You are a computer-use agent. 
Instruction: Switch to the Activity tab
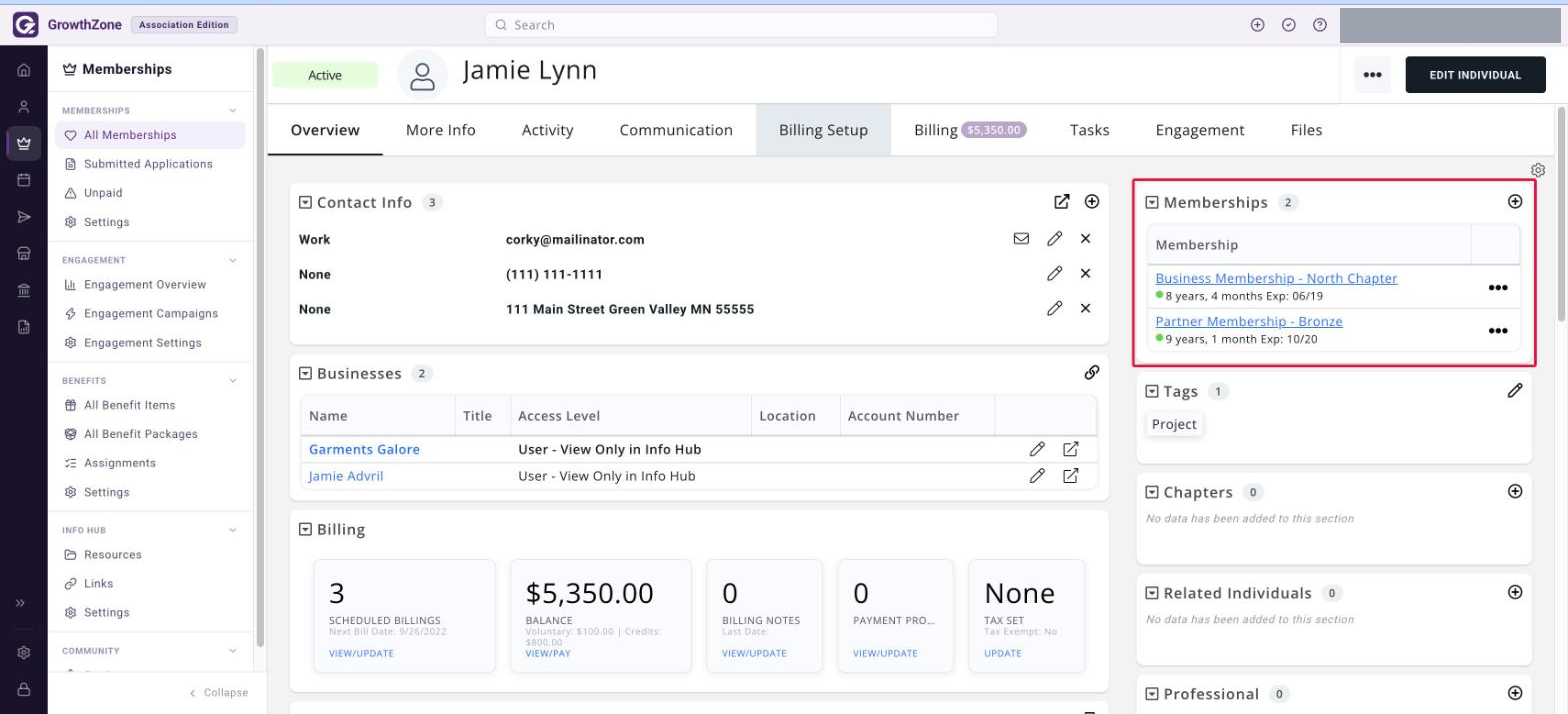pos(548,130)
